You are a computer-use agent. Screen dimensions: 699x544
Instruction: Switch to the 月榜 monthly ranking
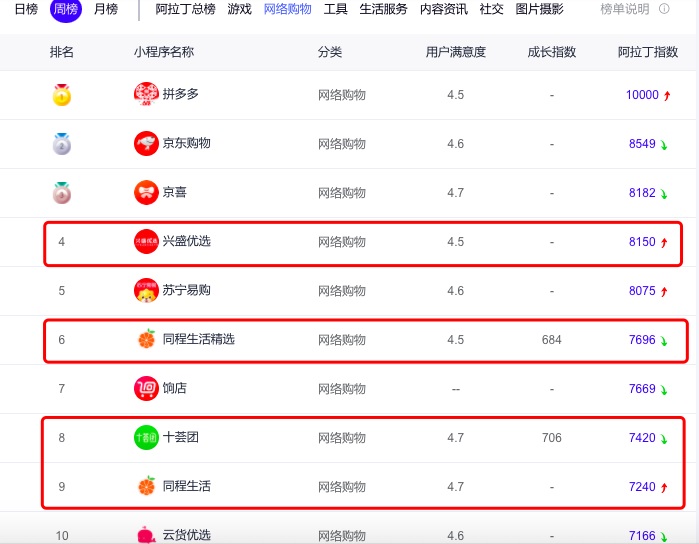point(106,9)
